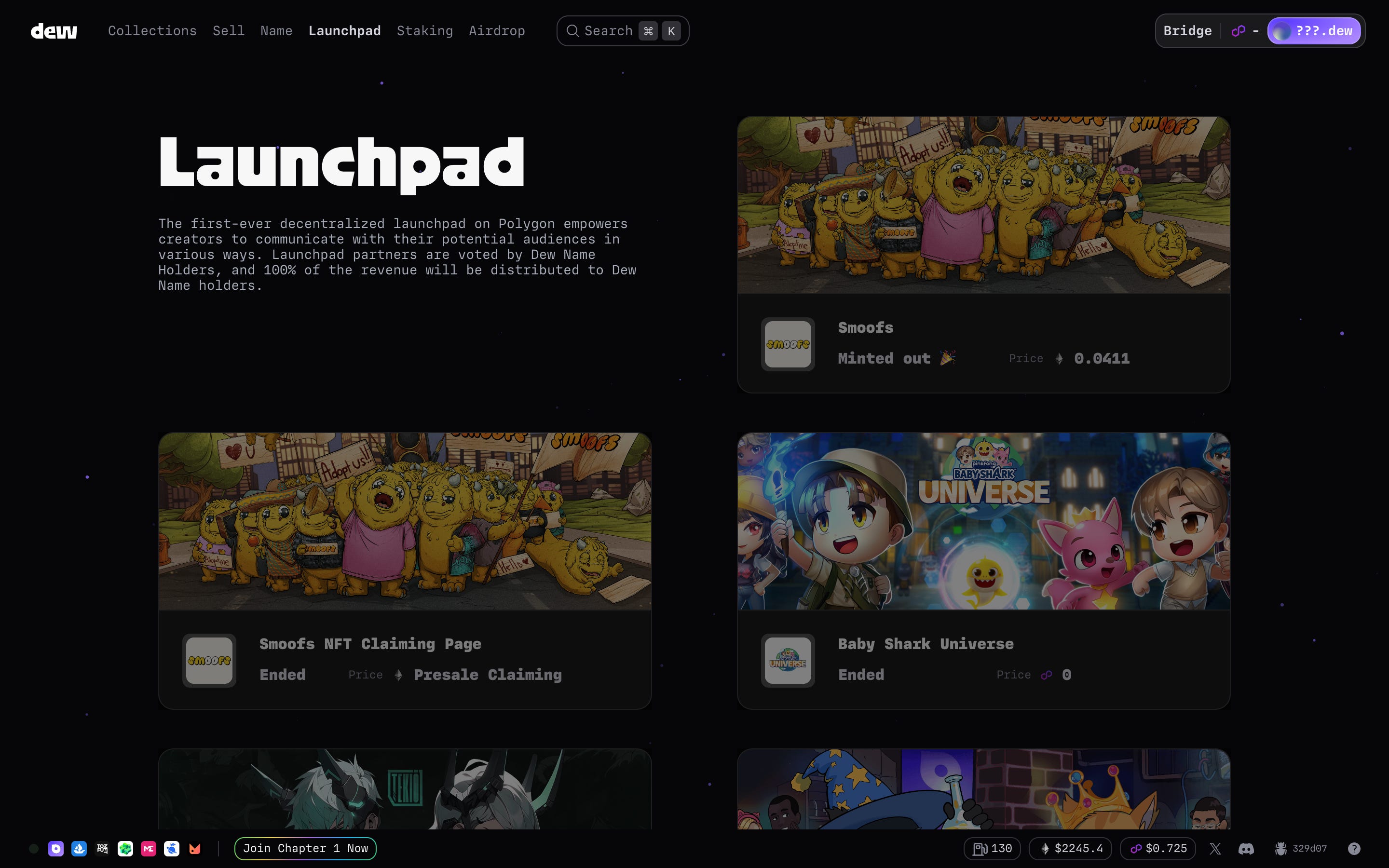Go to the Collections menu

[152, 31]
